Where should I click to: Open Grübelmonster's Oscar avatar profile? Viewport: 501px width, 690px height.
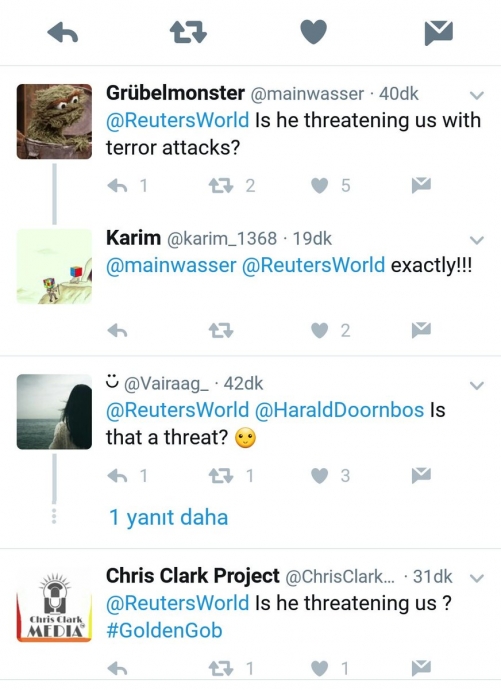point(54,121)
